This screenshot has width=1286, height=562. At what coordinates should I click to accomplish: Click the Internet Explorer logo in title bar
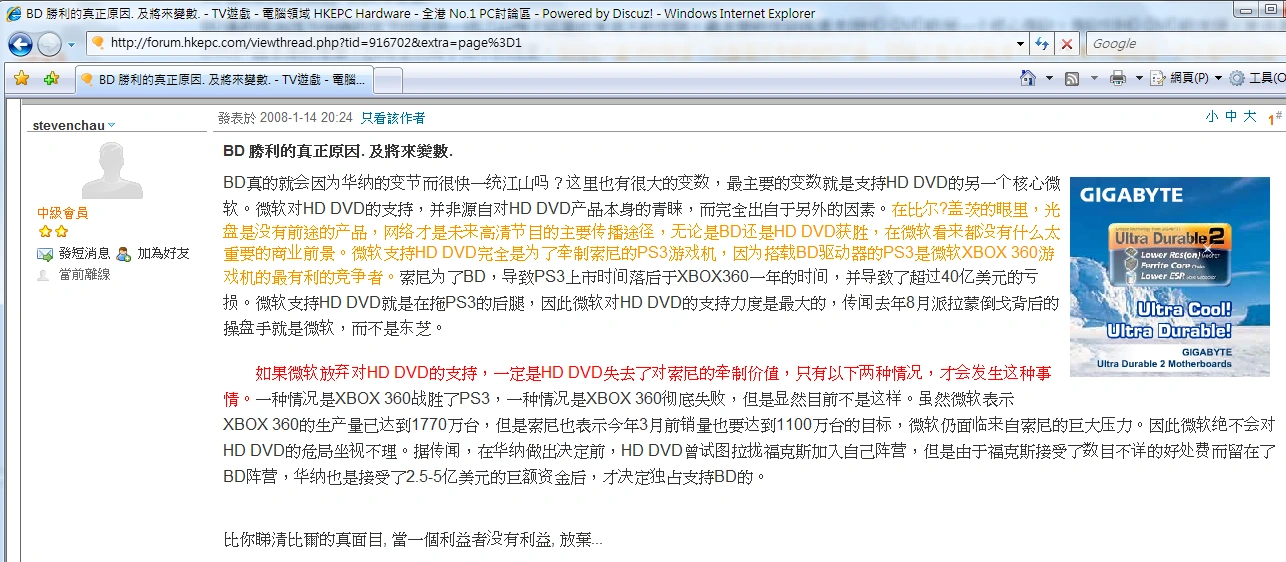pos(13,14)
